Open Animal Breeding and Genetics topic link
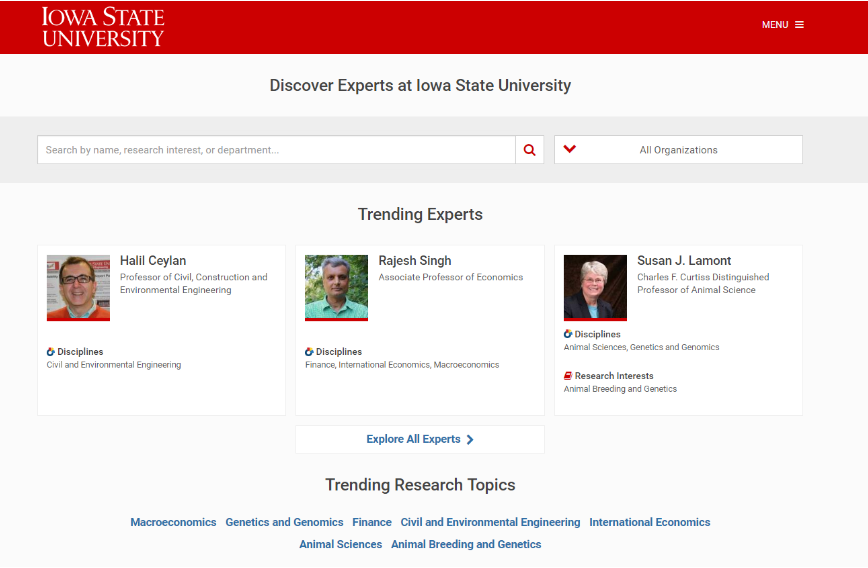868x568 pixels. coord(466,545)
